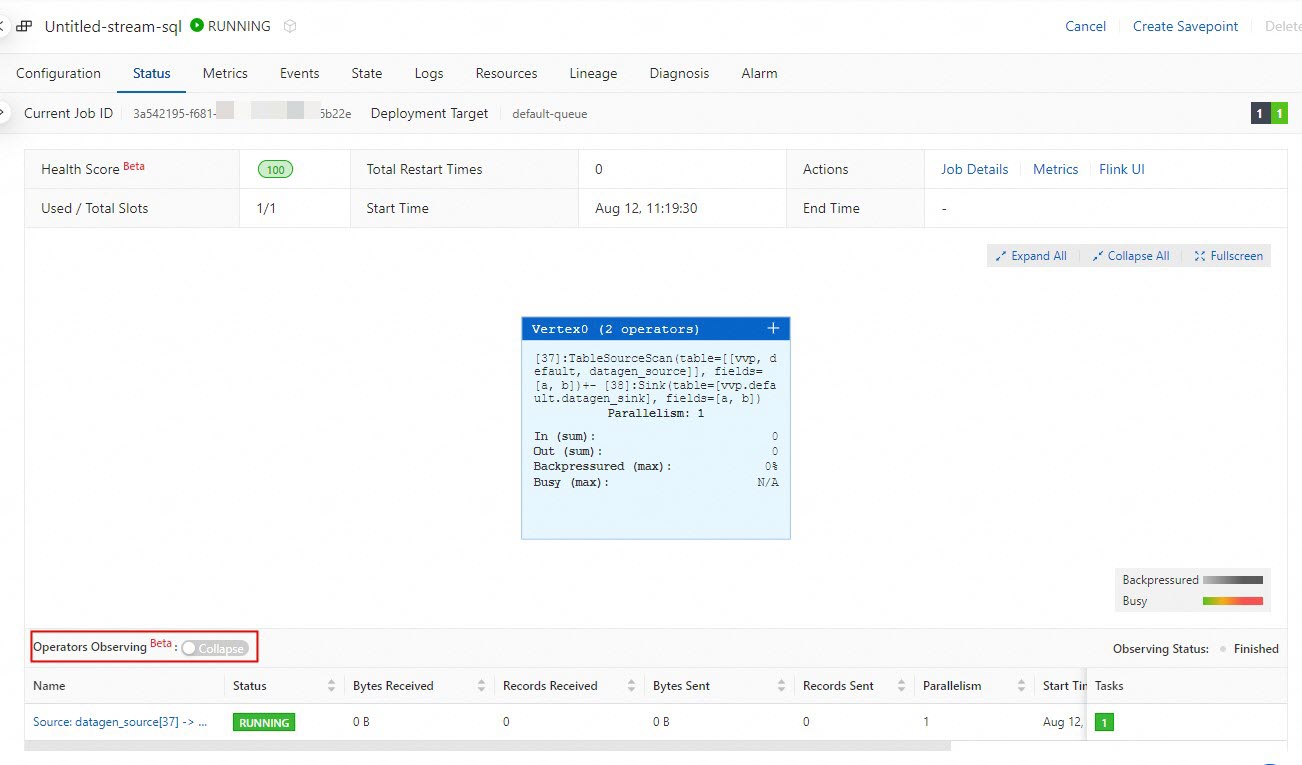The width and height of the screenshot is (1302, 765).
Task: Open the Metrics link in Actions row
Action: (1056, 169)
